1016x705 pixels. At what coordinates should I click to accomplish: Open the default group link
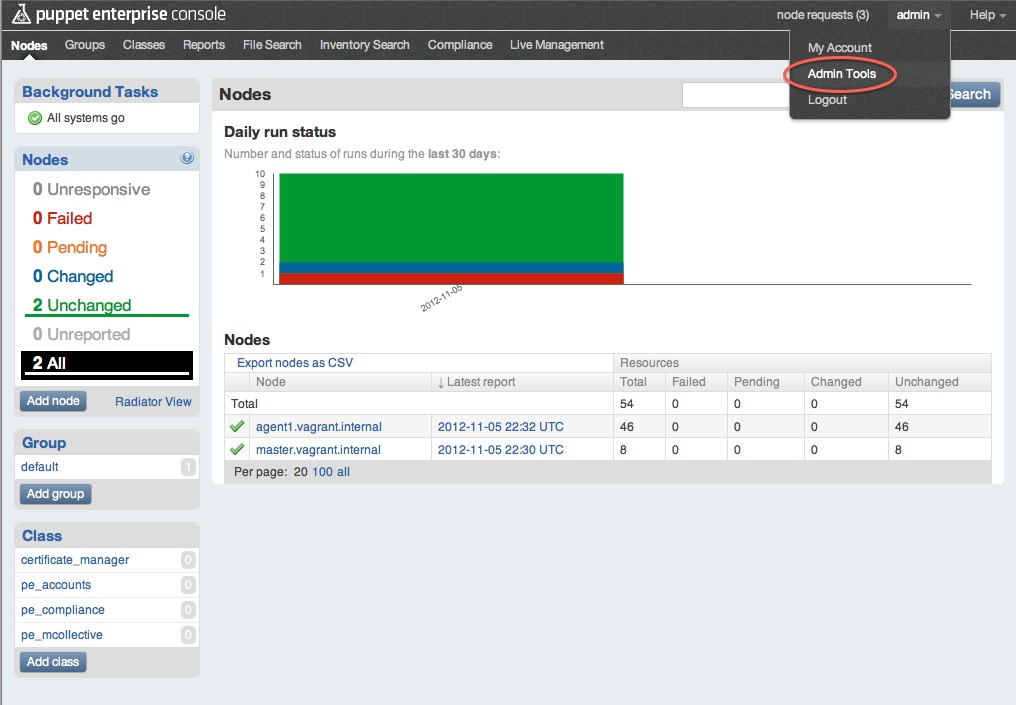click(40, 467)
